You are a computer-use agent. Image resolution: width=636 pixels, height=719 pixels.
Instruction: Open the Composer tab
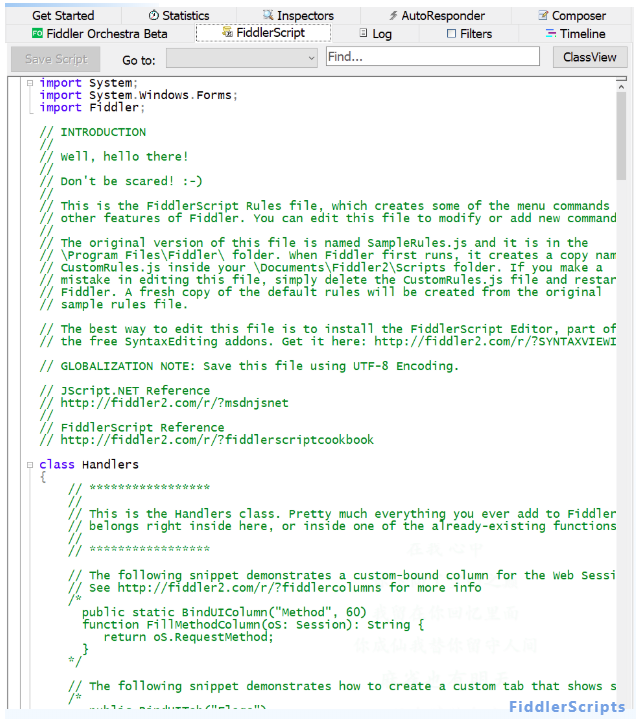click(572, 16)
